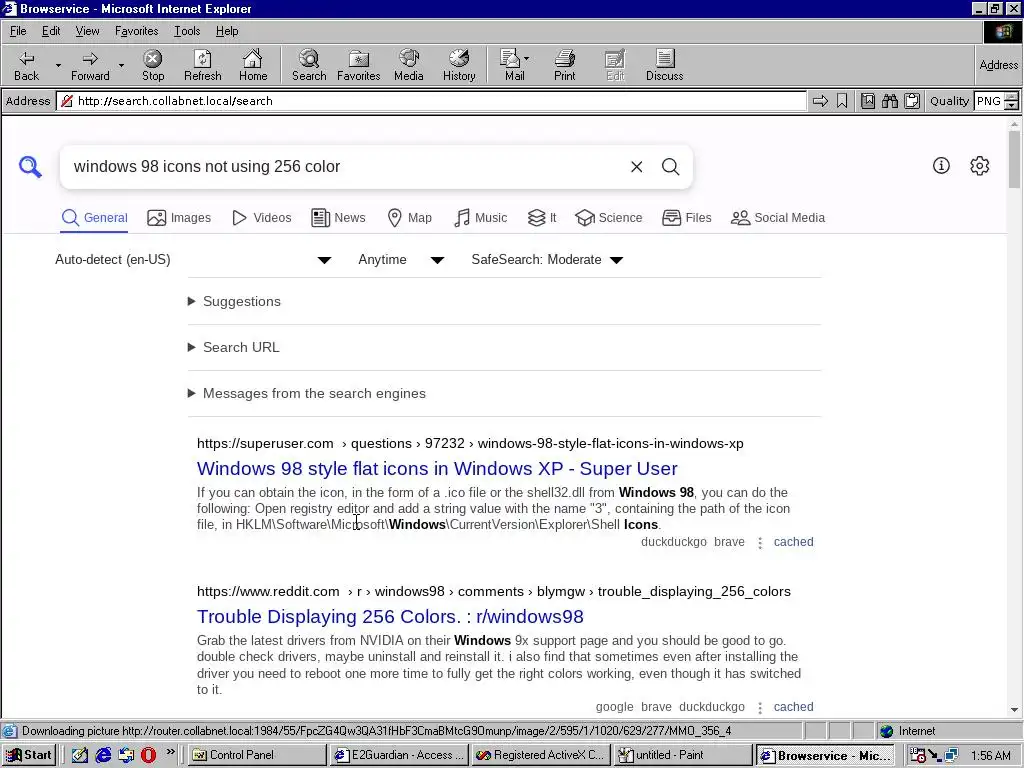The width and height of the screenshot is (1024, 768).
Task: Open the SafeSearch Moderate dropdown
Action: pyautogui.click(x=547, y=260)
